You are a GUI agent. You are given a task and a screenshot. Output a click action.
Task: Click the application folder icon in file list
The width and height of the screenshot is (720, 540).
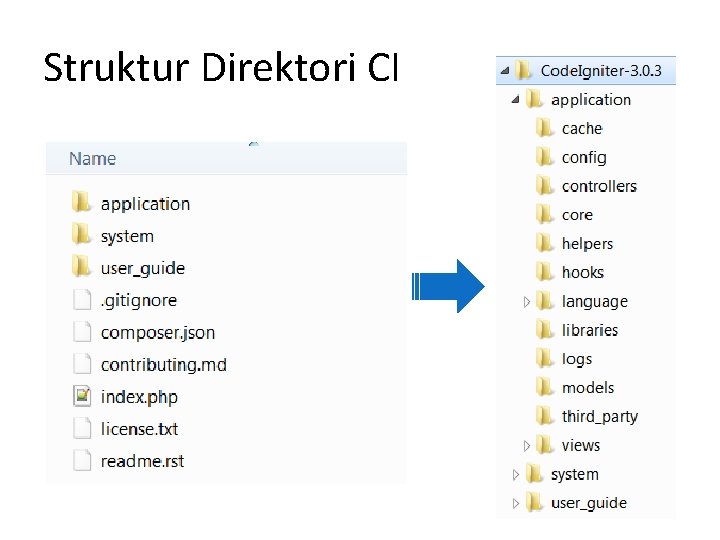coord(81,202)
